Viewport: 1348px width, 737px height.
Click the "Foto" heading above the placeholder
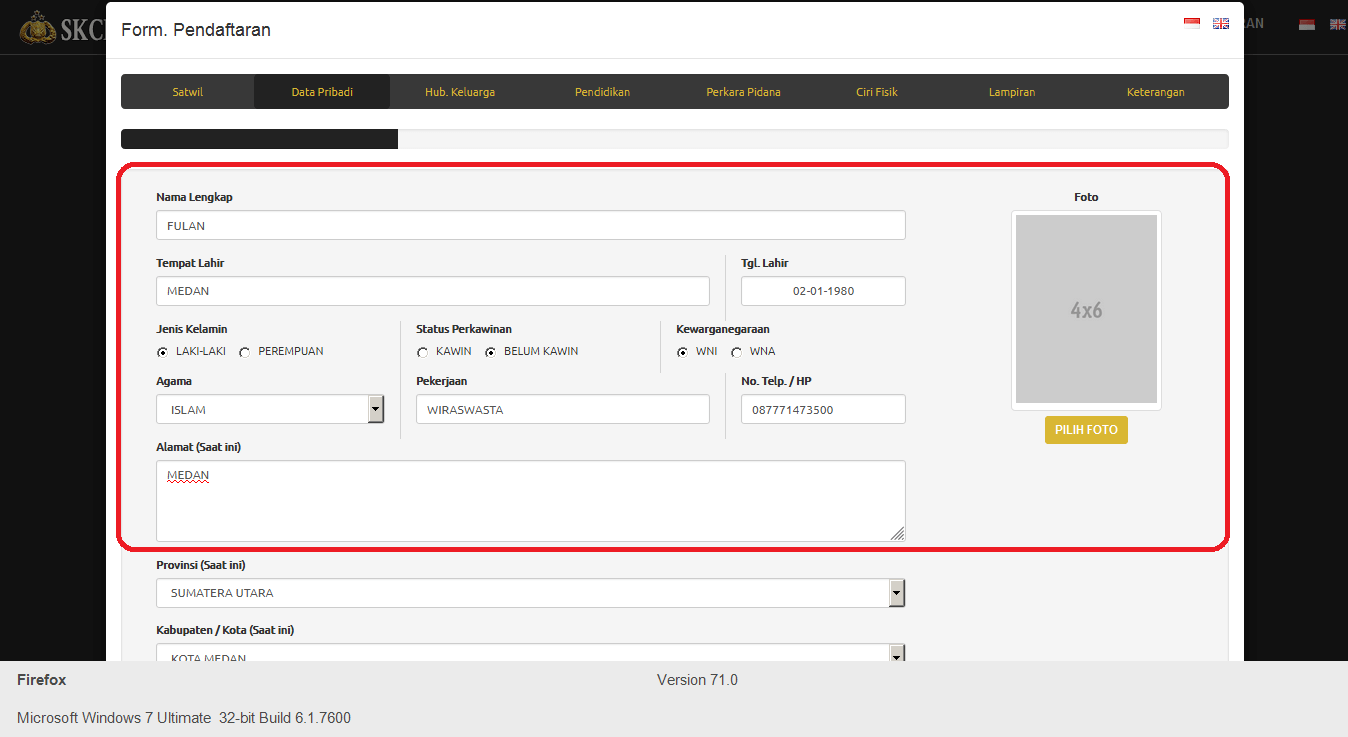[x=1086, y=197]
